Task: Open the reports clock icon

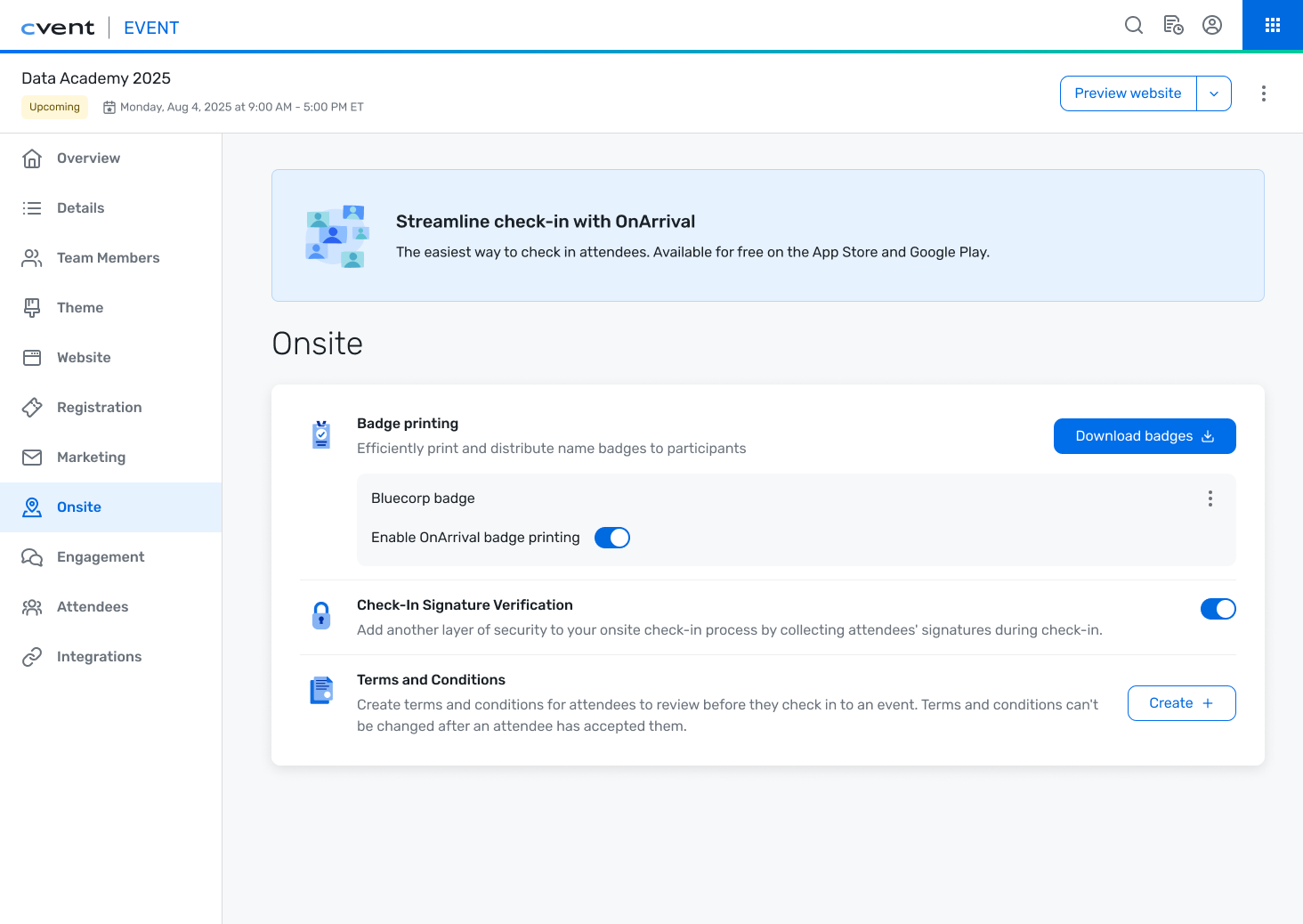Action: point(1173,25)
